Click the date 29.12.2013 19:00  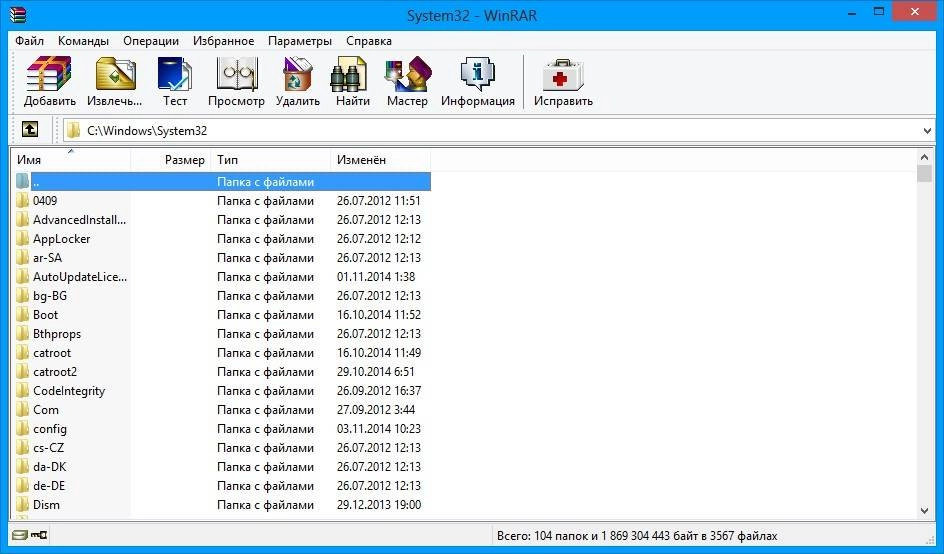pyautogui.click(x=379, y=505)
